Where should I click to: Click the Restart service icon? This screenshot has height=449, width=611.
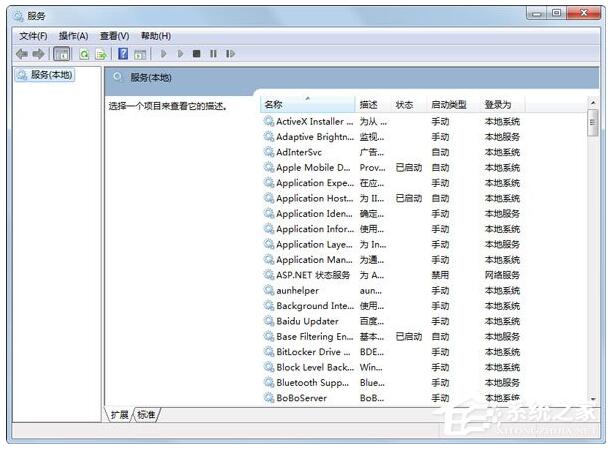coord(231,53)
